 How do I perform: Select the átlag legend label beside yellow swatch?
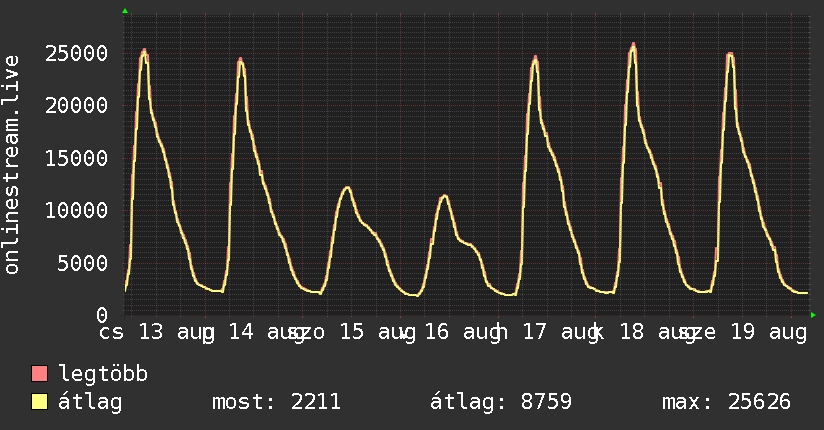pyautogui.click(x=90, y=402)
